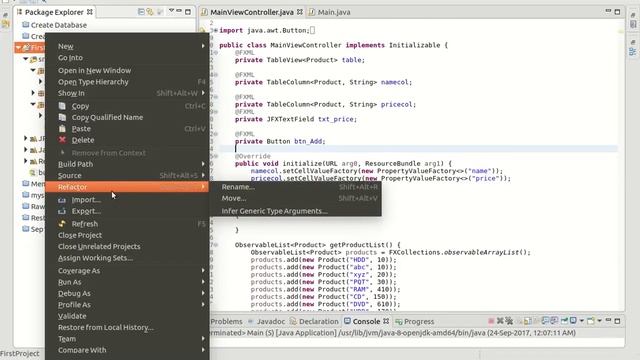This screenshot has height=360, width=640.
Task: Choose Move... in Refactor submenu
Action: click(296, 198)
